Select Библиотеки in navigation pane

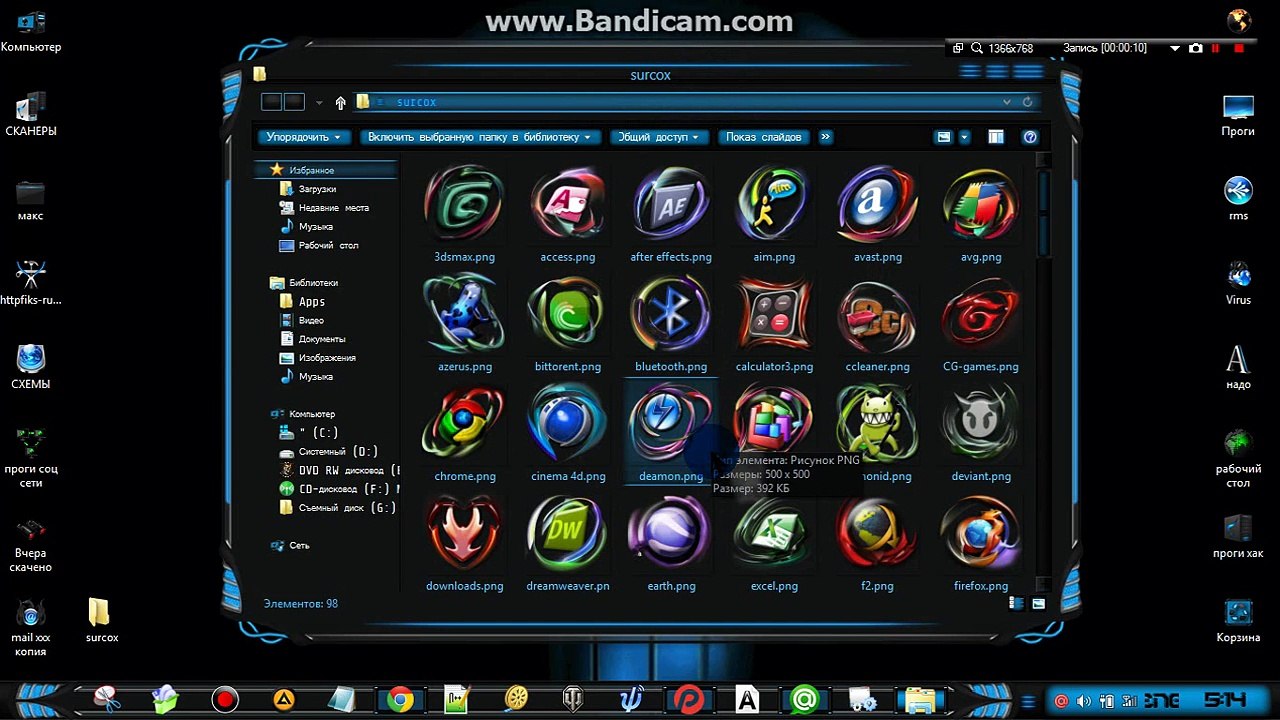pos(313,283)
